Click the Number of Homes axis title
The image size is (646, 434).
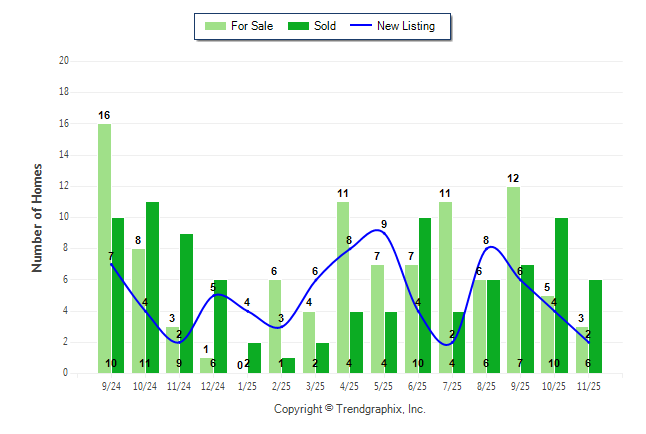pyautogui.click(x=37, y=217)
